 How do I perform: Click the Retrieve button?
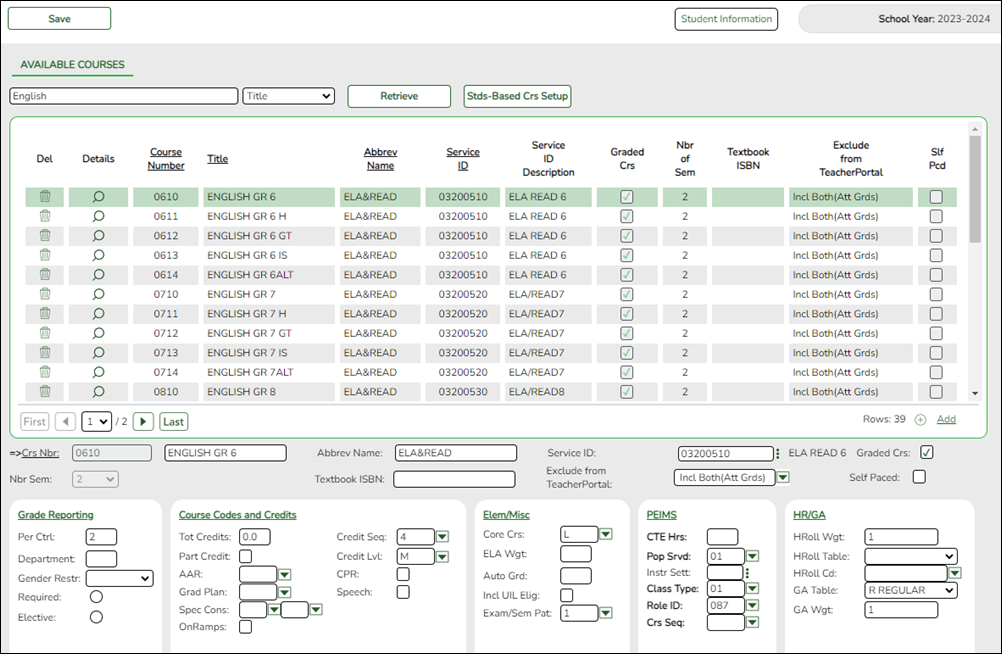399,96
